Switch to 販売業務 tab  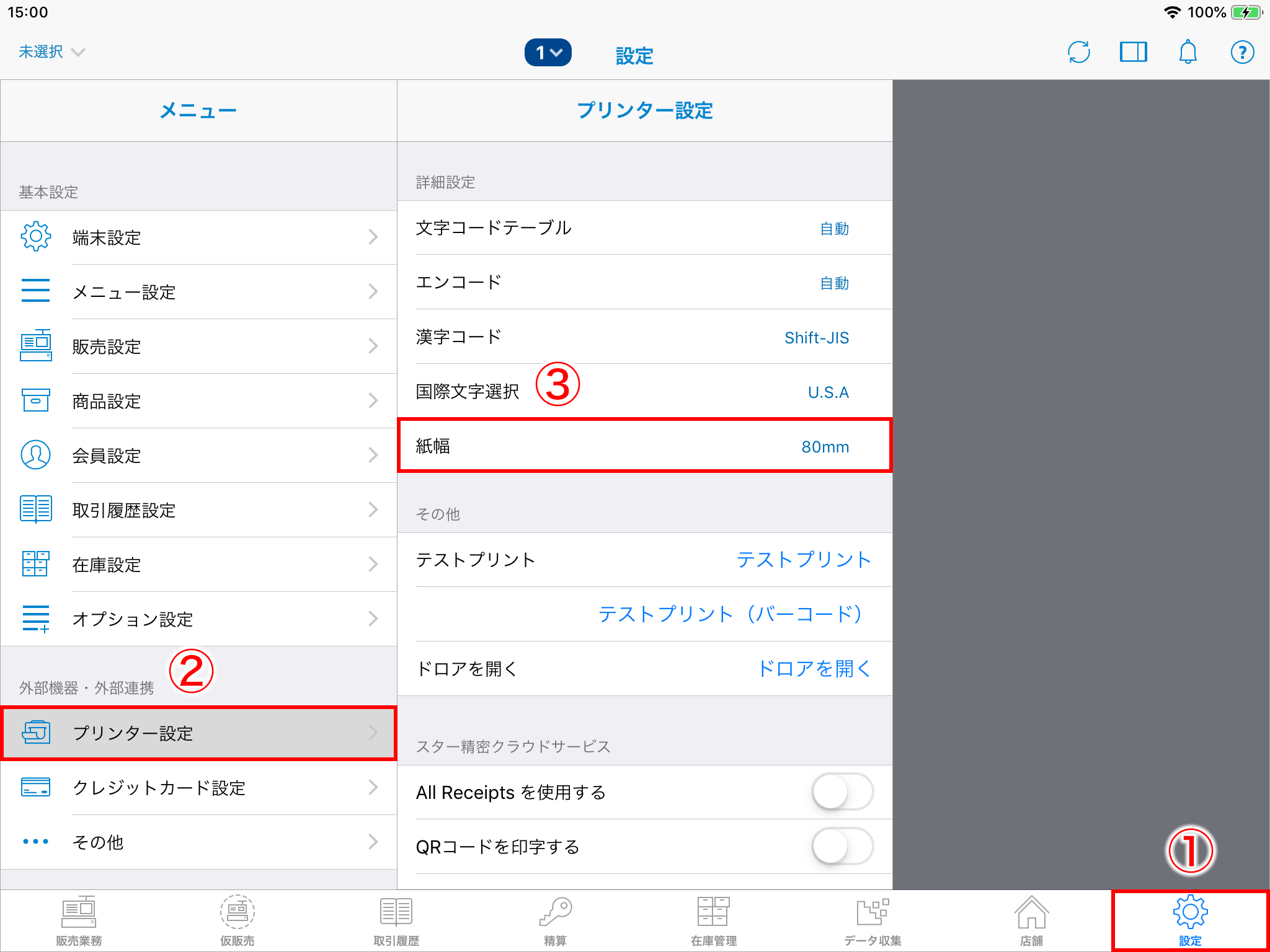[x=79, y=921]
